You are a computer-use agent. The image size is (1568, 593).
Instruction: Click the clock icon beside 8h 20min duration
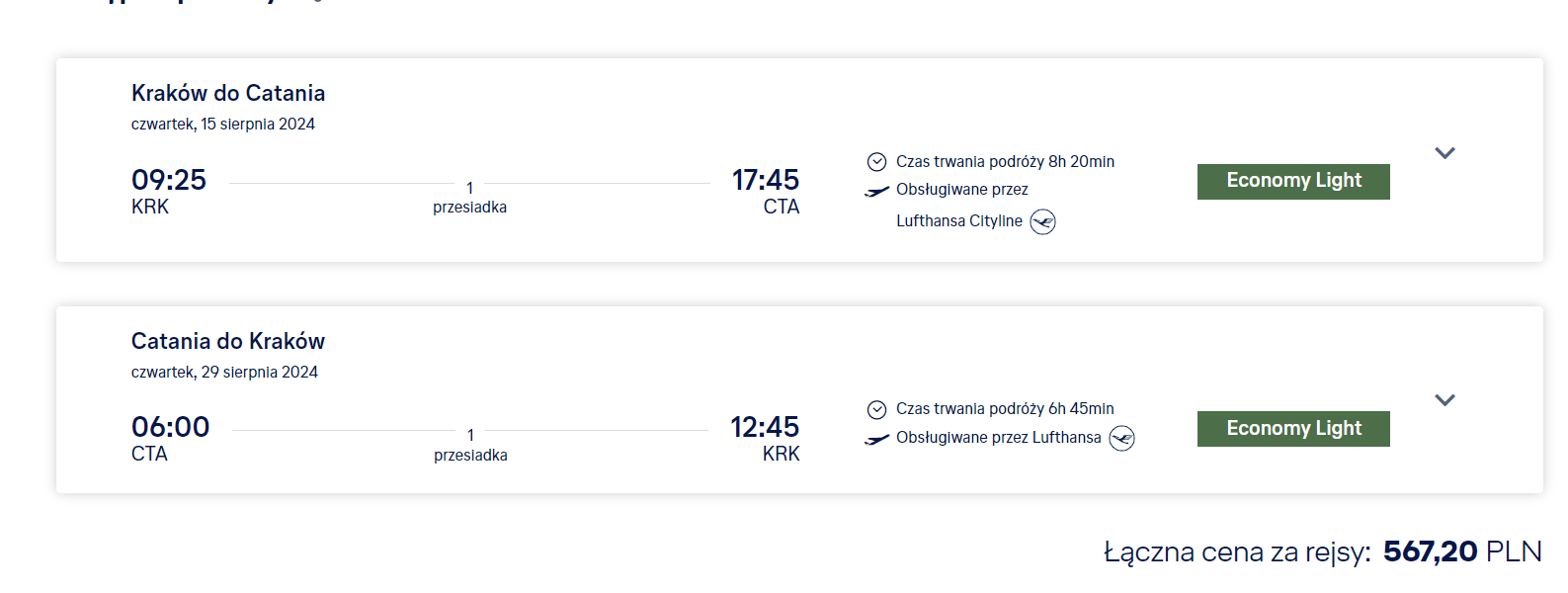(876, 162)
